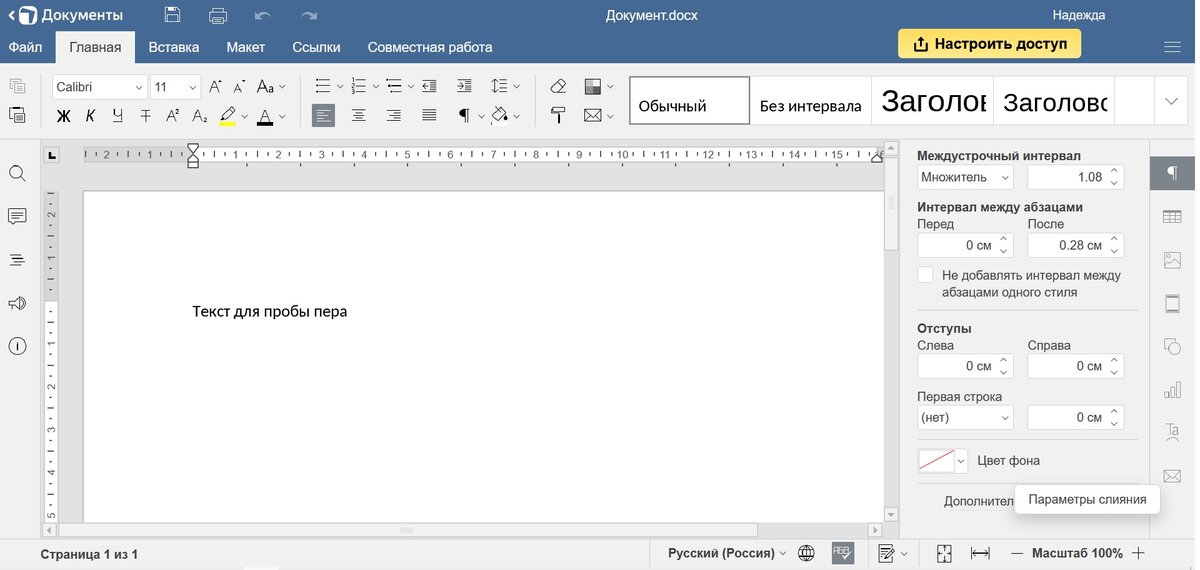Open first line '(нет)' dropdown
1200x570 pixels.
pos(965,417)
